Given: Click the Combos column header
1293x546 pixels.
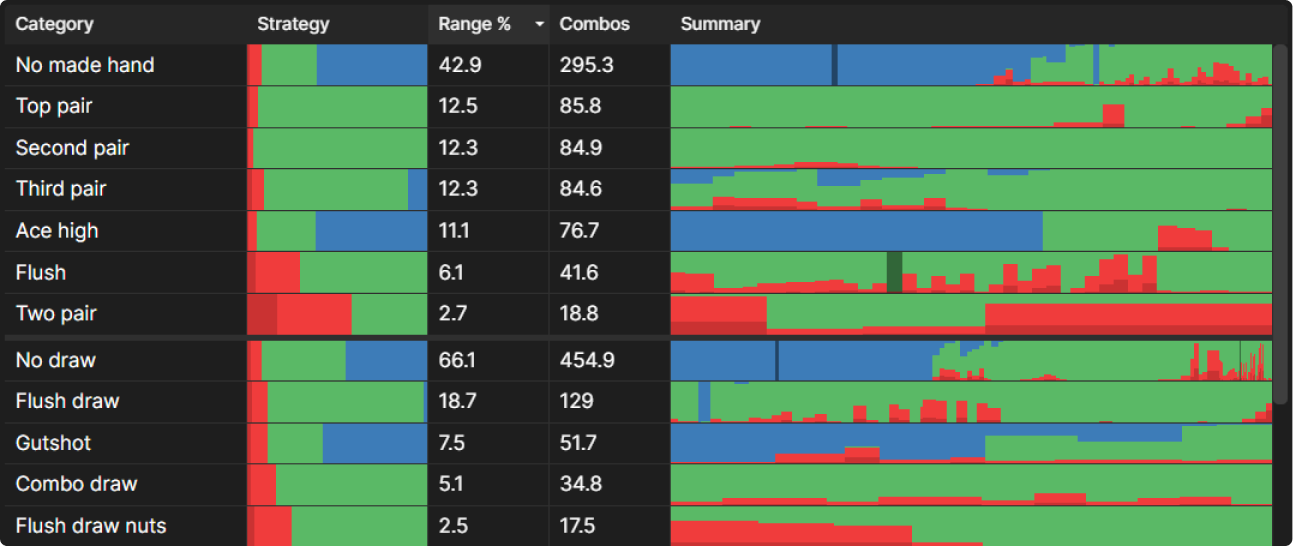Looking at the screenshot, I should [x=595, y=24].
